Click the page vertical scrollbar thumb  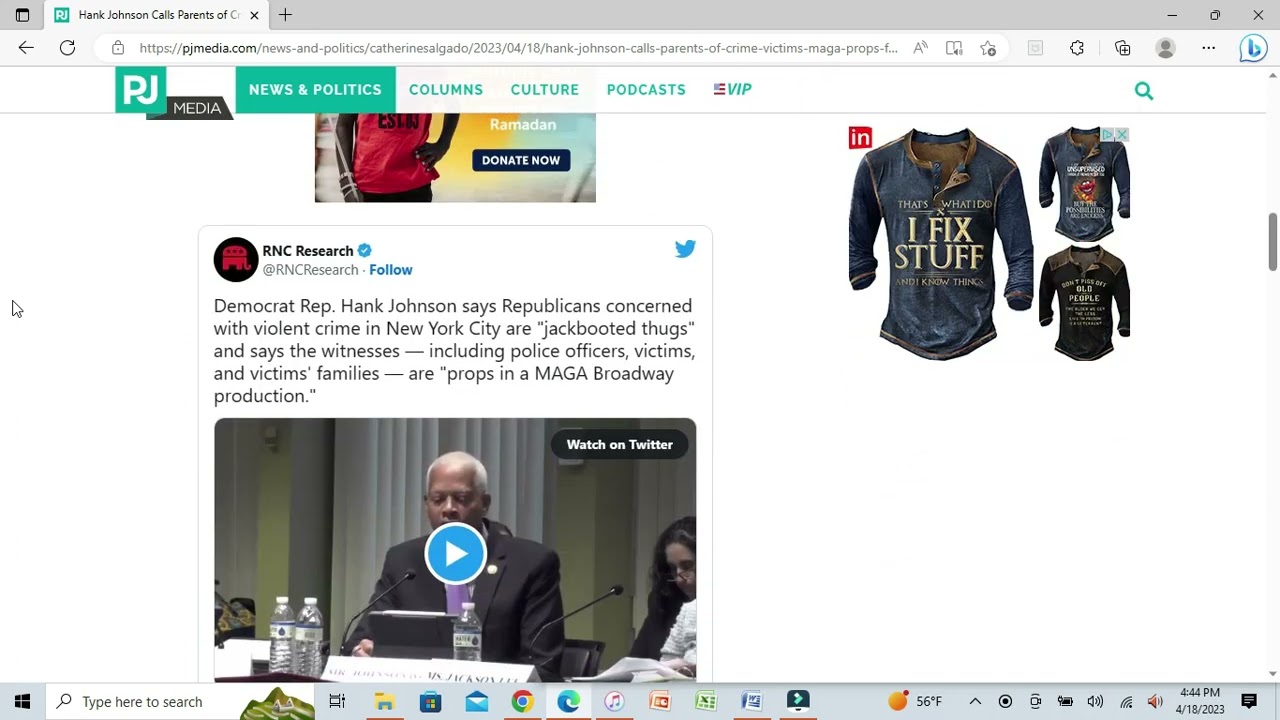tap(1273, 241)
